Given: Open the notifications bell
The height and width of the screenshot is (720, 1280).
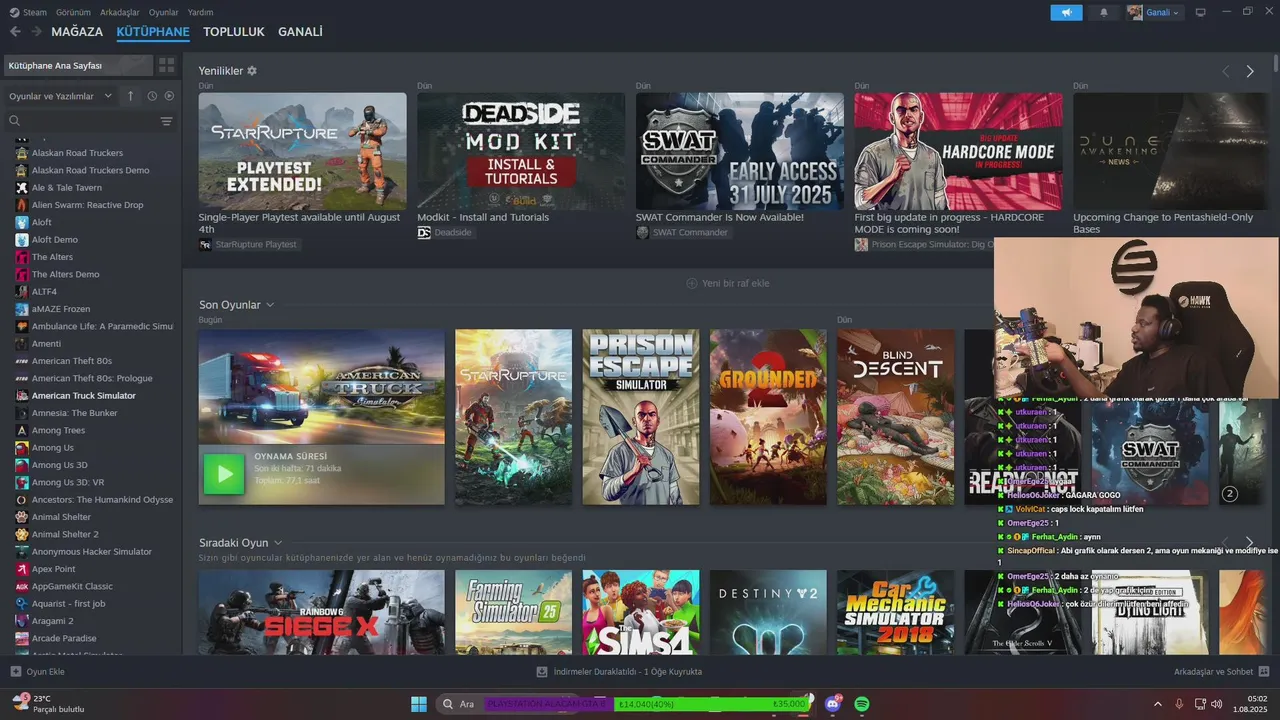Looking at the screenshot, I should coord(1104,12).
